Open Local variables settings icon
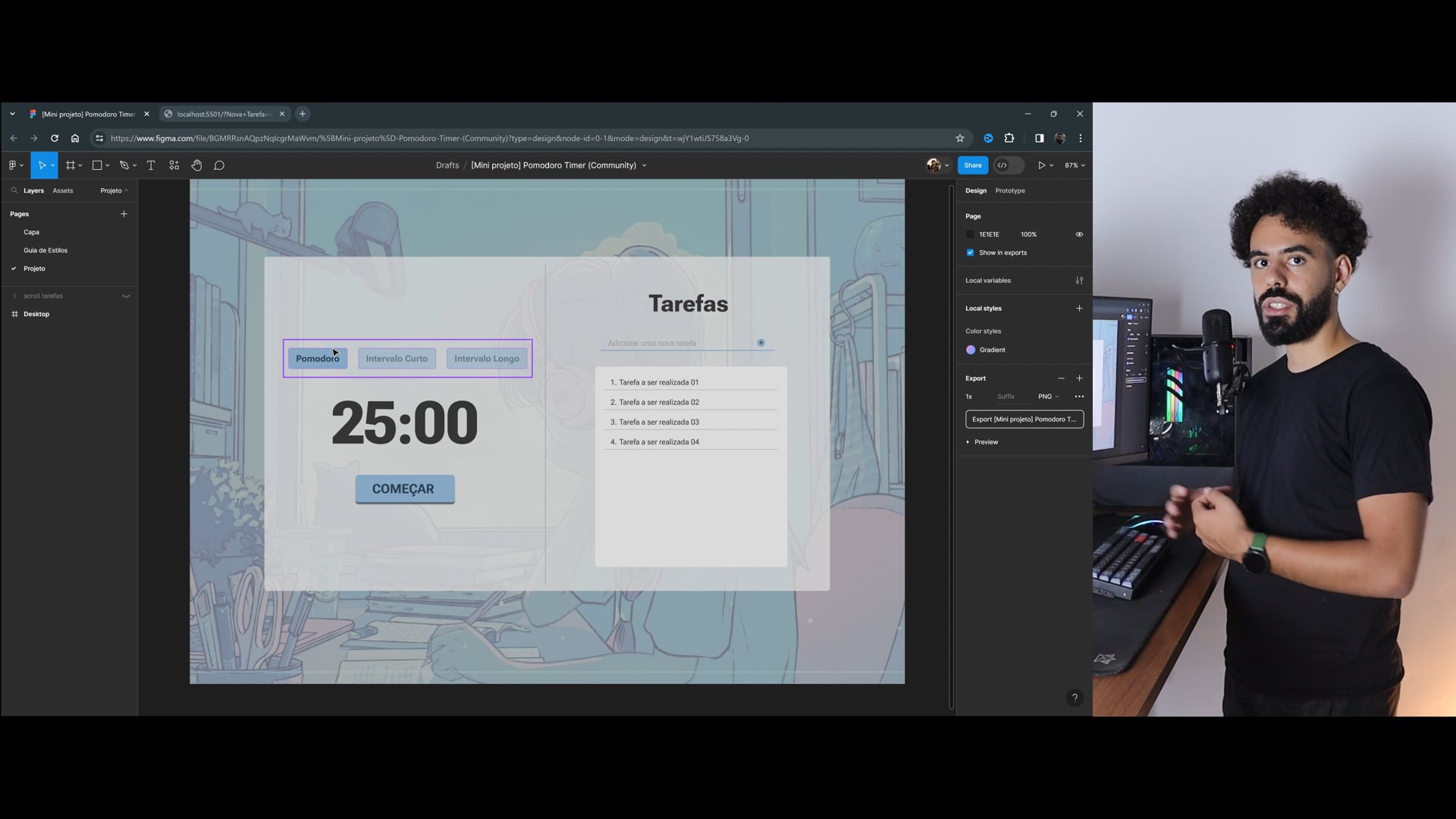 pos(1079,281)
